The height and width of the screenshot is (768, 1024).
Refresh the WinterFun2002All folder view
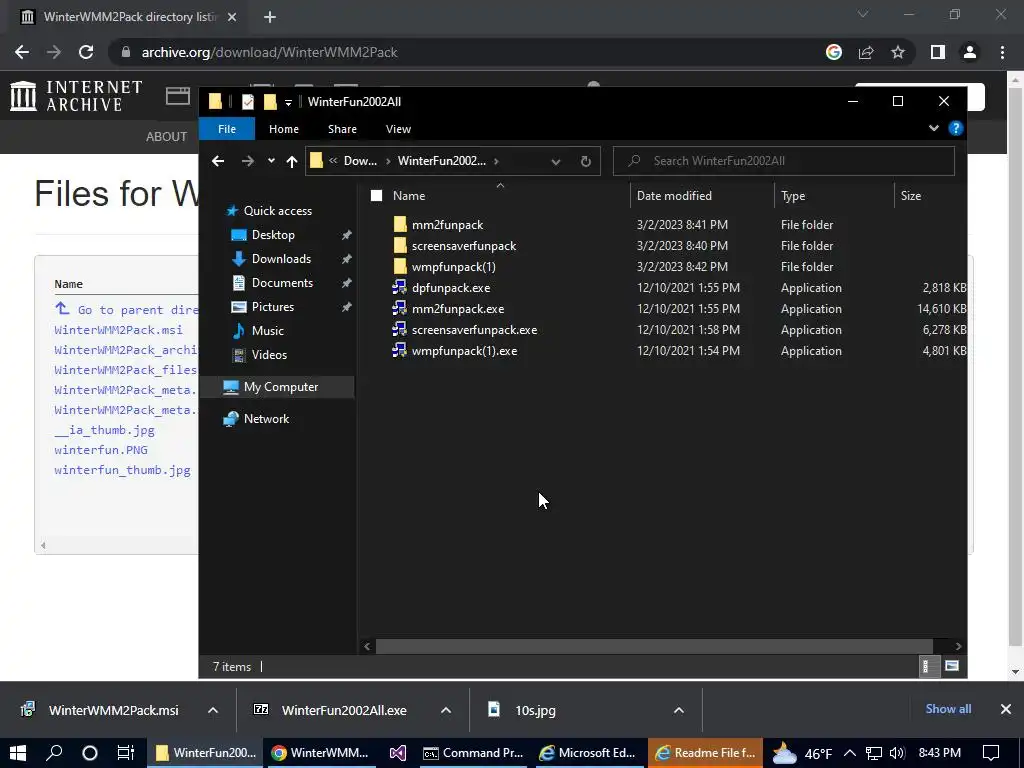pyautogui.click(x=586, y=161)
